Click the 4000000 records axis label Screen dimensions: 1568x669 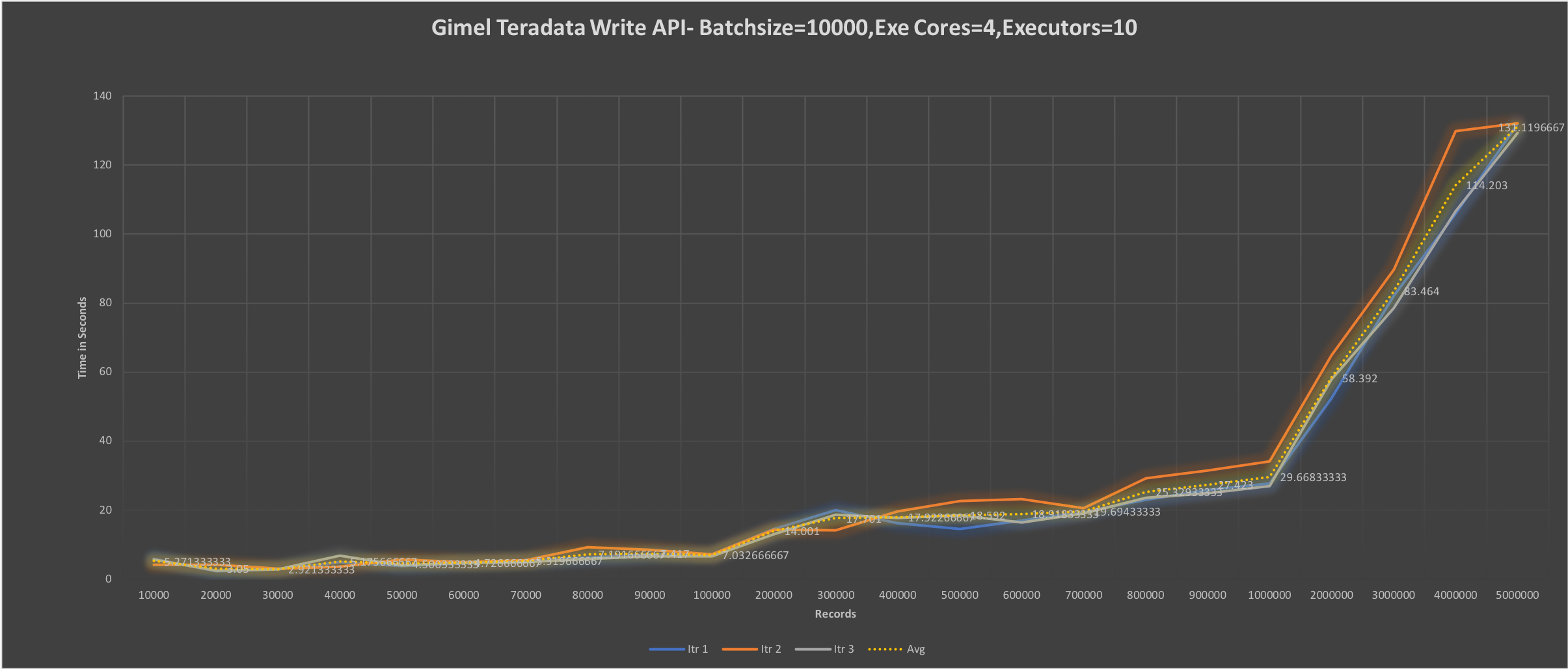(1455, 595)
